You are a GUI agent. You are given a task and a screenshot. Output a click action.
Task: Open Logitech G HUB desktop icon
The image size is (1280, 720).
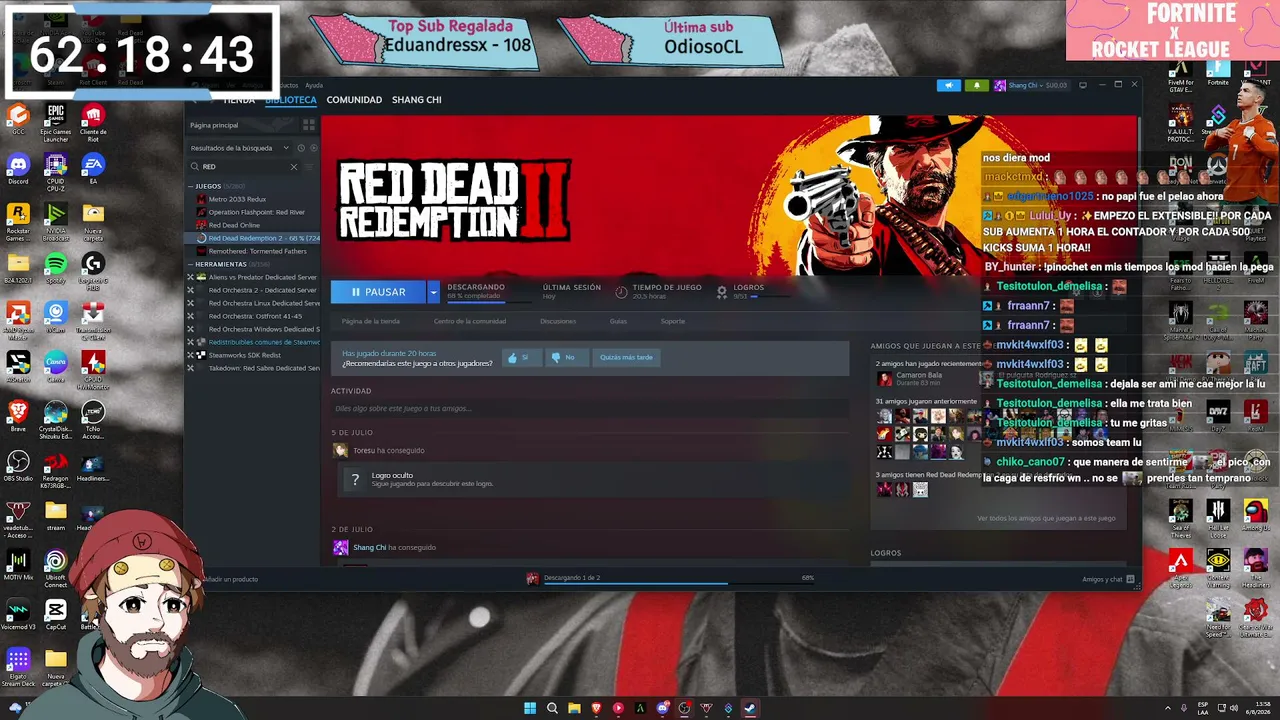[x=93, y=271]
